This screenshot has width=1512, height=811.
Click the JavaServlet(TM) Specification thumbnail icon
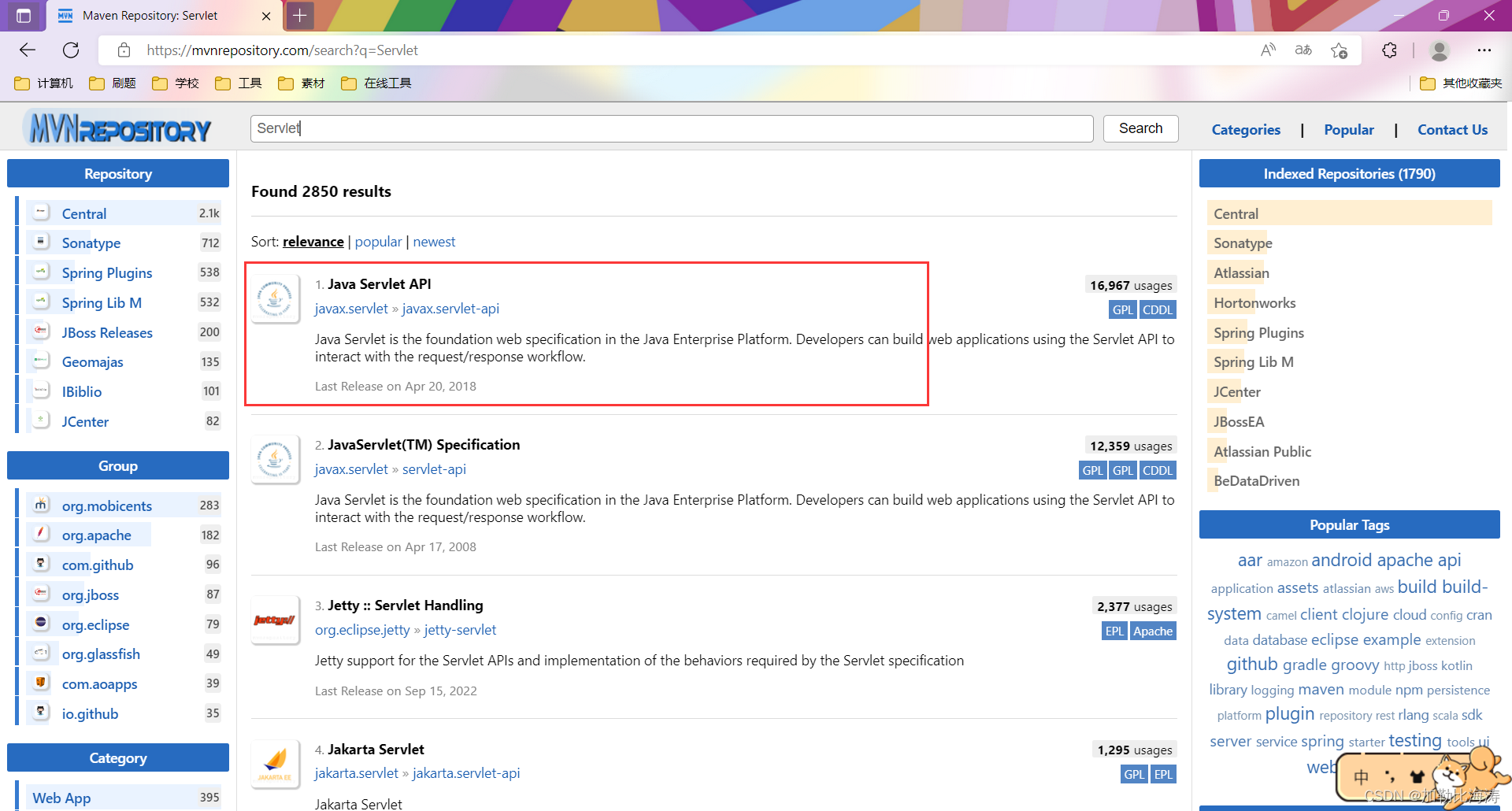click(275, 459)
